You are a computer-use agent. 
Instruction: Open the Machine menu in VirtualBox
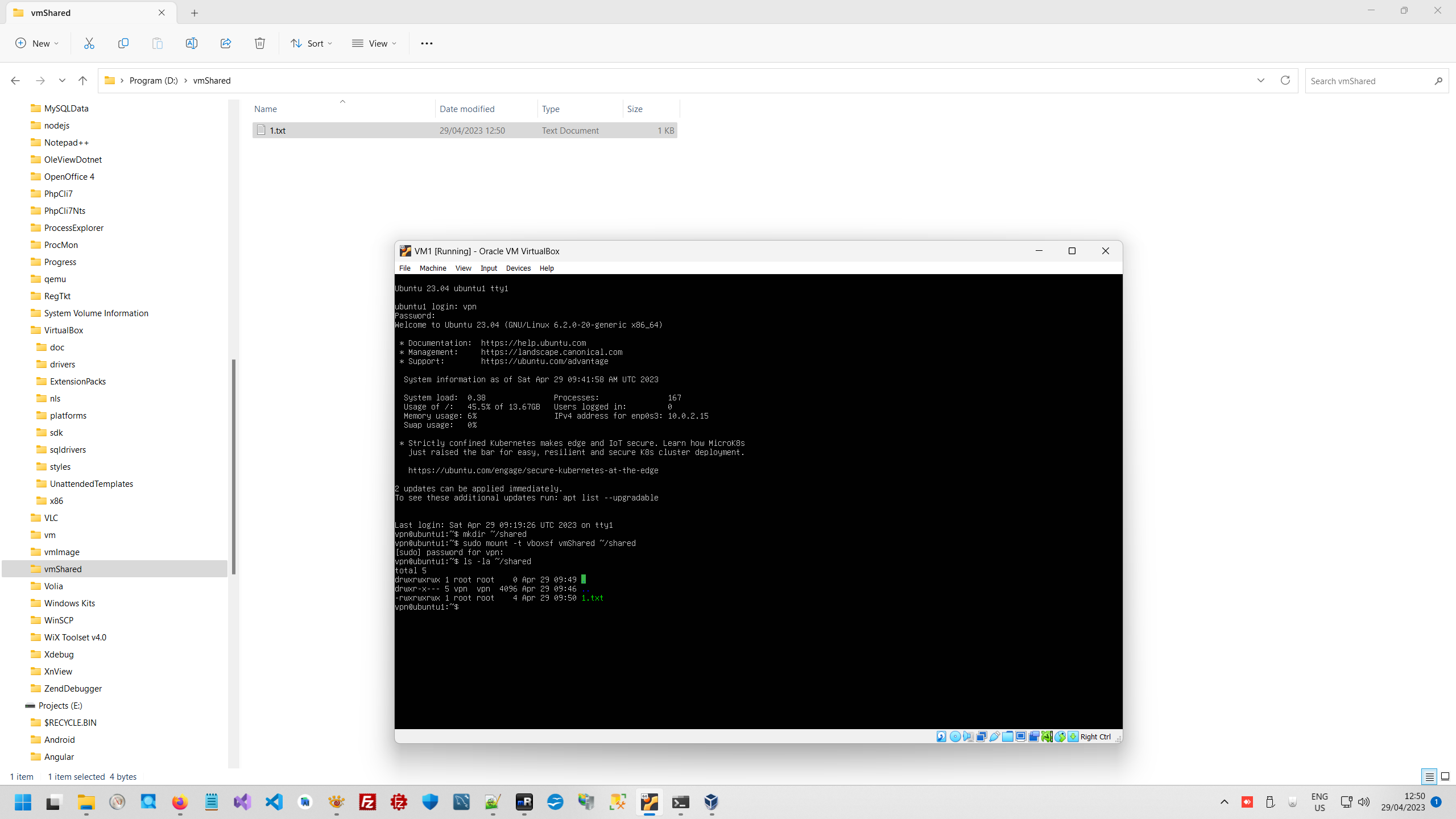point(432,268)
